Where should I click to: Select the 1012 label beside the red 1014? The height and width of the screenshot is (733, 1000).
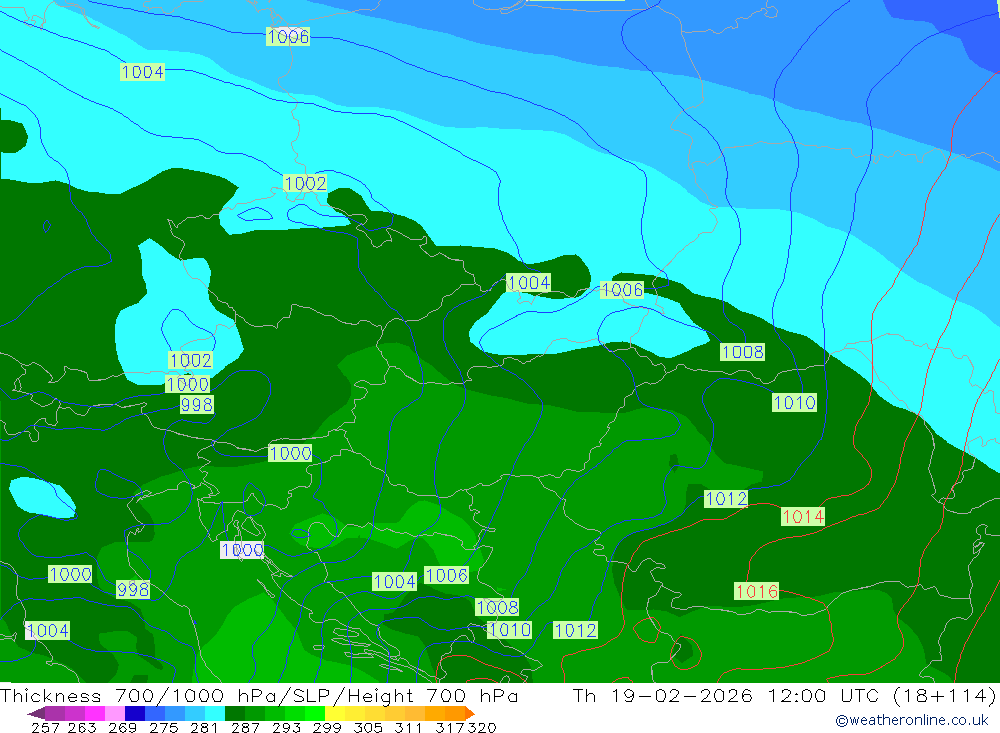point(726,498)
